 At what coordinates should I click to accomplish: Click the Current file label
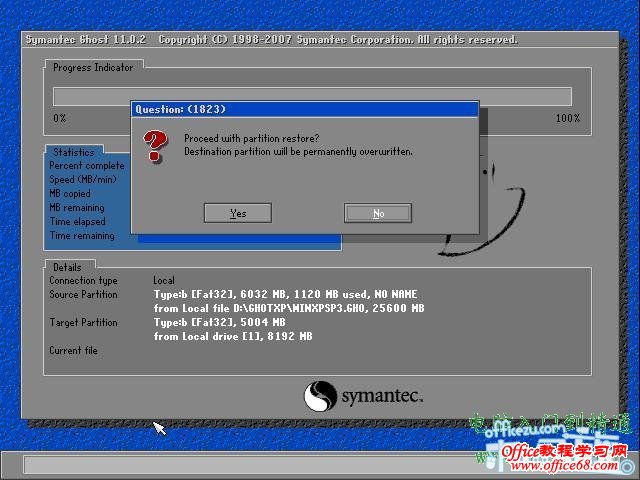[x=73, y=350]
